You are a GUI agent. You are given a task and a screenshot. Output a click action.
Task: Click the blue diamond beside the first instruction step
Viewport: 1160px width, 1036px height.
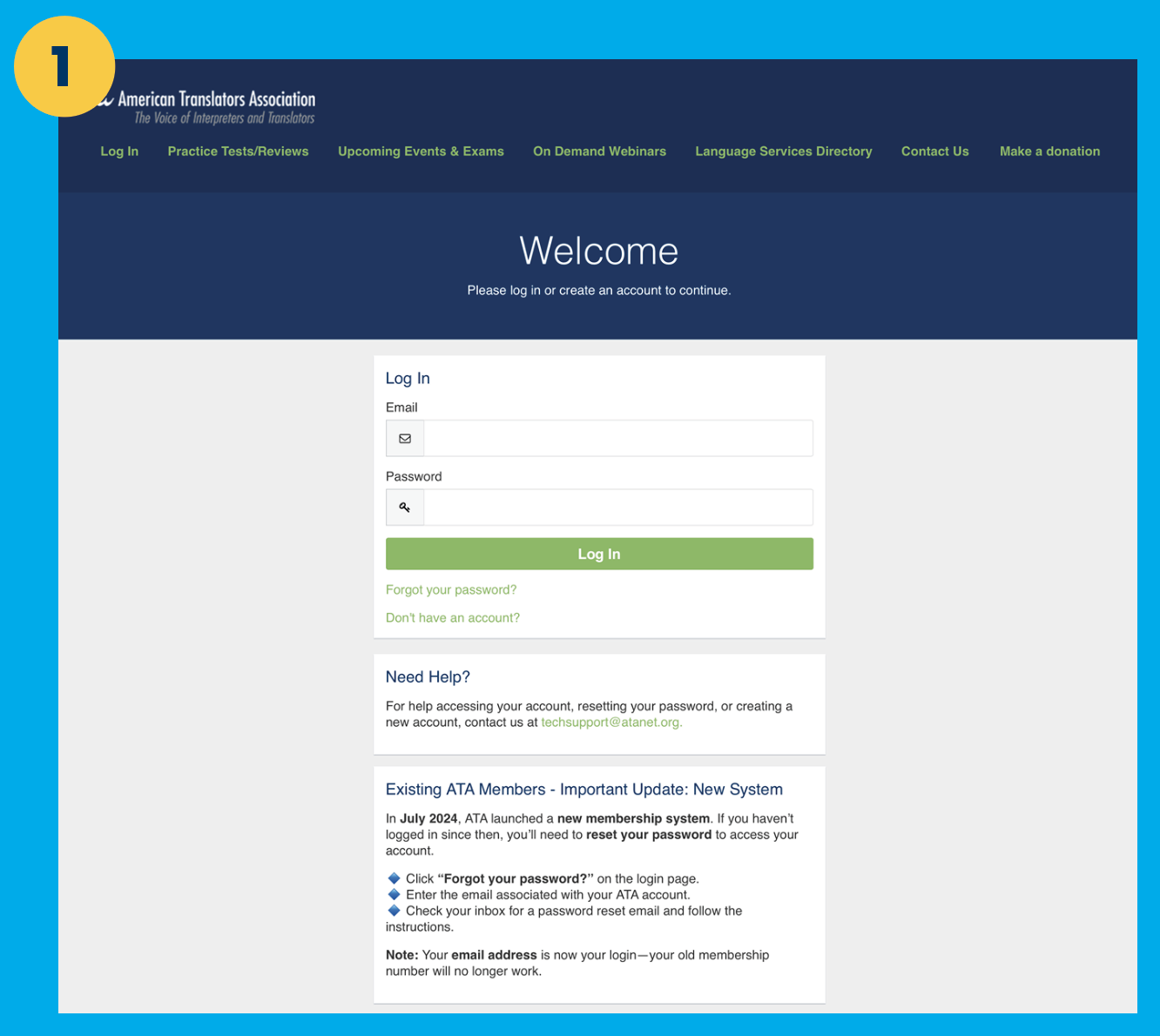(395, 878)
